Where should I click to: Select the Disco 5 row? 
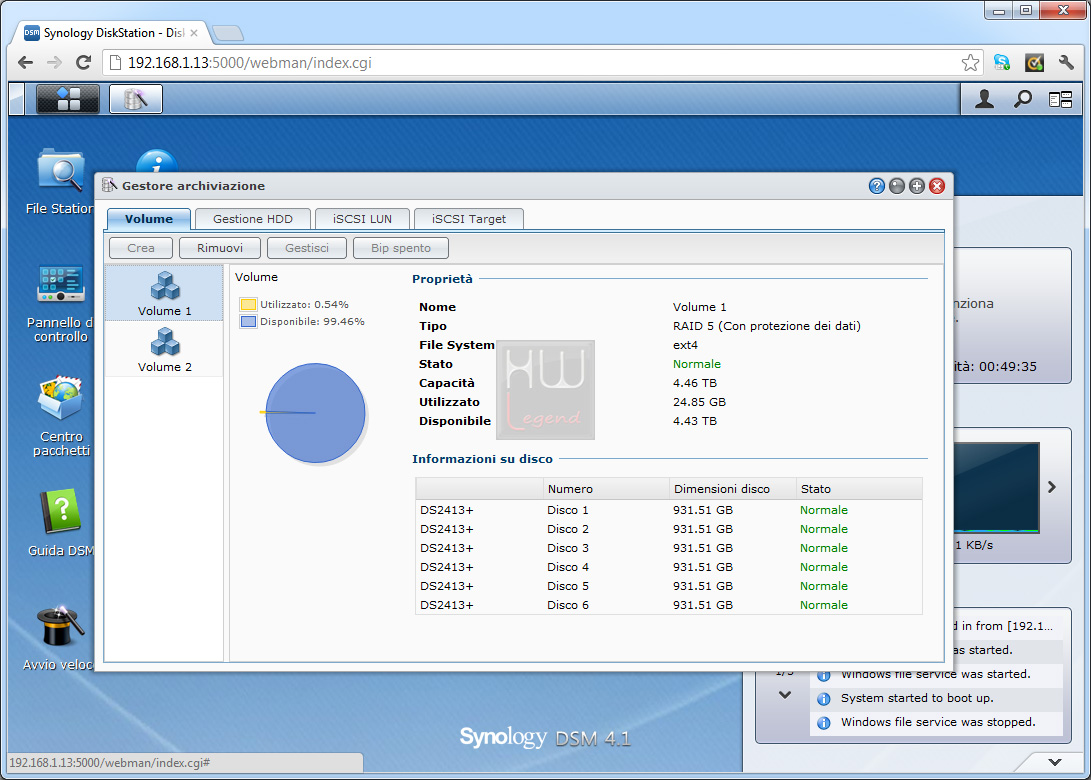click(669, 586)
